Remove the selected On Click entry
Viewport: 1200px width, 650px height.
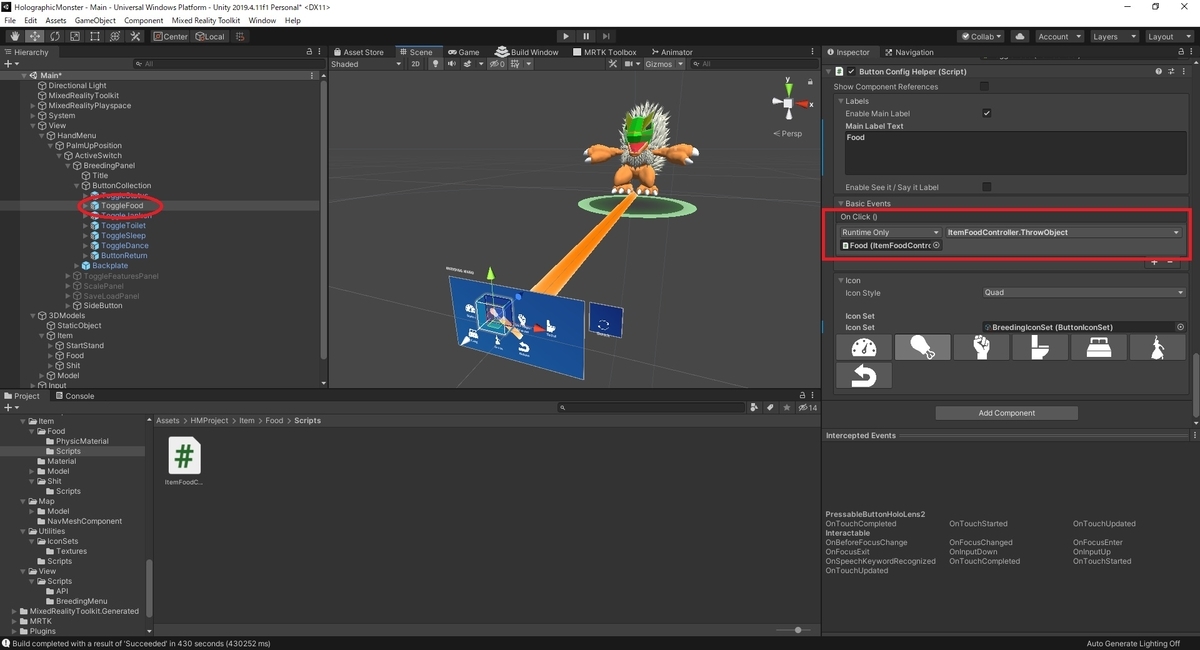(1170, 261)
